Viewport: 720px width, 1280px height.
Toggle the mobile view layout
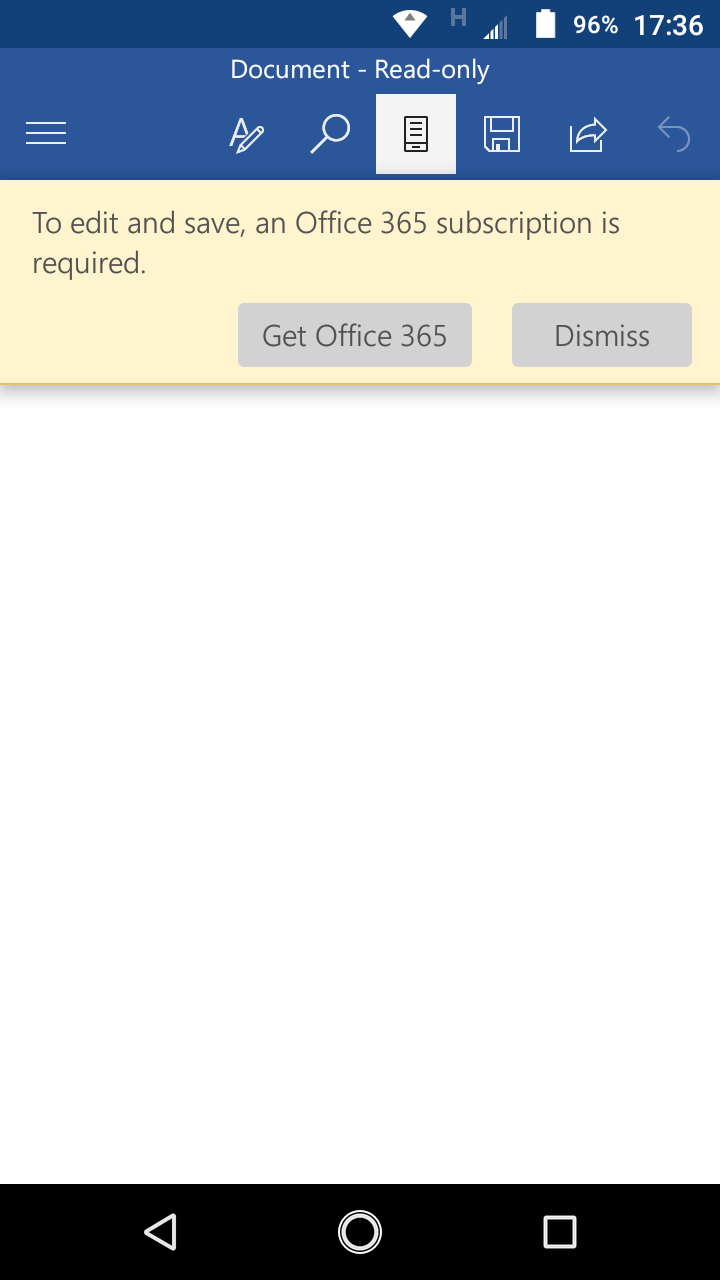pos(416,134)
